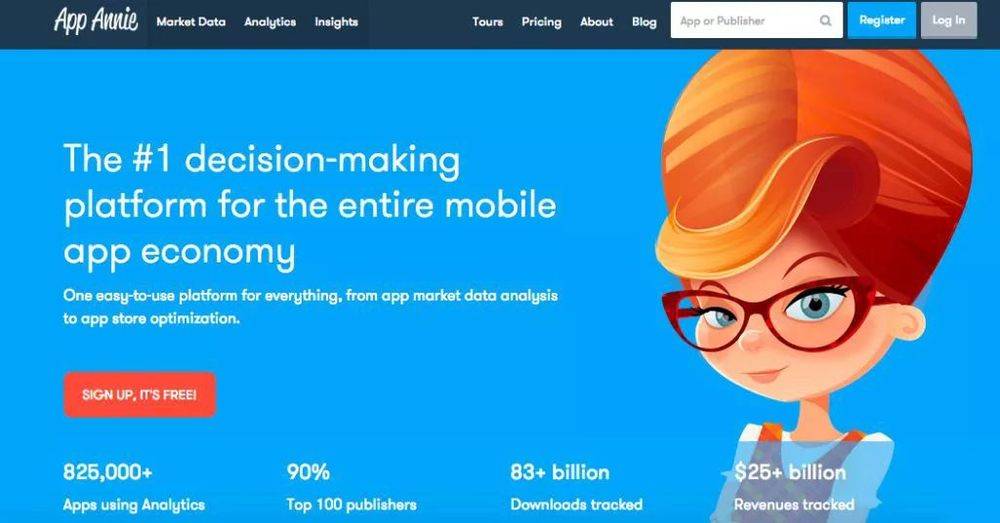The height and width of the screenshot is (523, 1000).
Task: Click the subtitle about app store optimization
Action: tap(311, 307)
